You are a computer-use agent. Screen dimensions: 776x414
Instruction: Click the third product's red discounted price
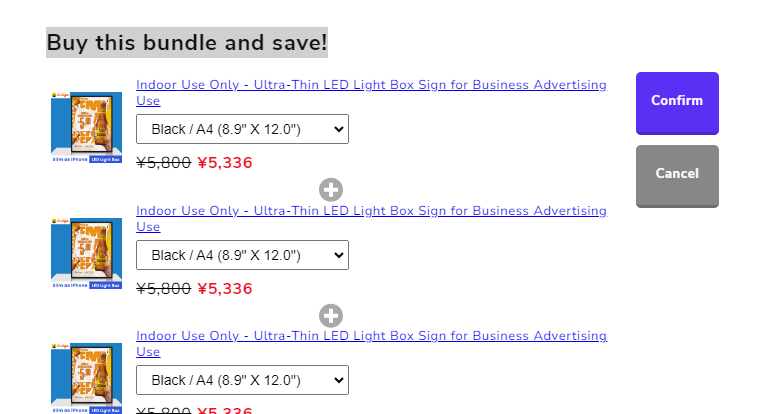[x=225, y=409]
